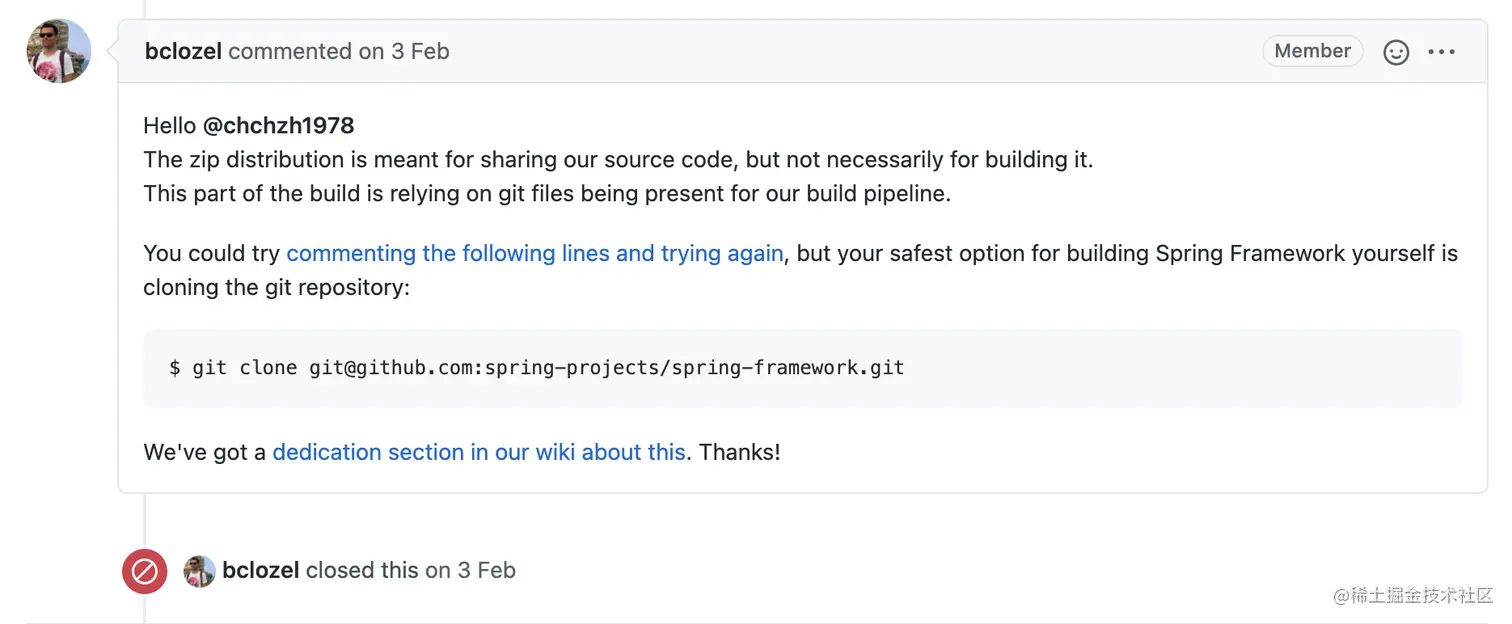Click the closed event's 3 Feb timestamp

(x=486, y=570)
